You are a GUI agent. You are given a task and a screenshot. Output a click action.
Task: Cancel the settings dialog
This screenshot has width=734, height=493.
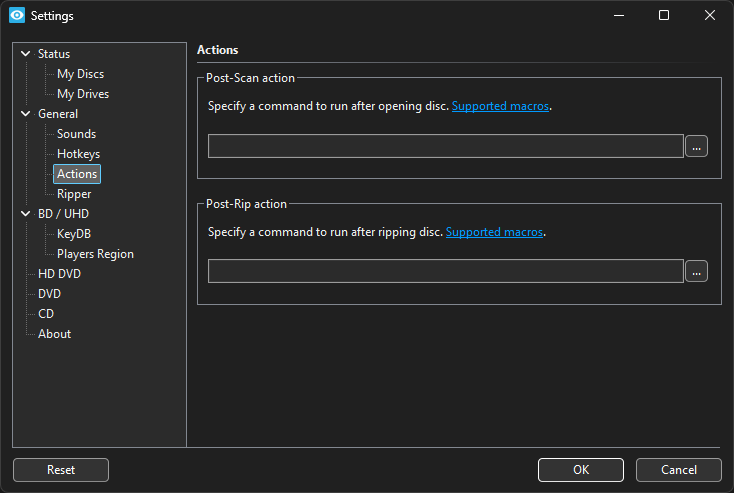click(x=678, y=470)
